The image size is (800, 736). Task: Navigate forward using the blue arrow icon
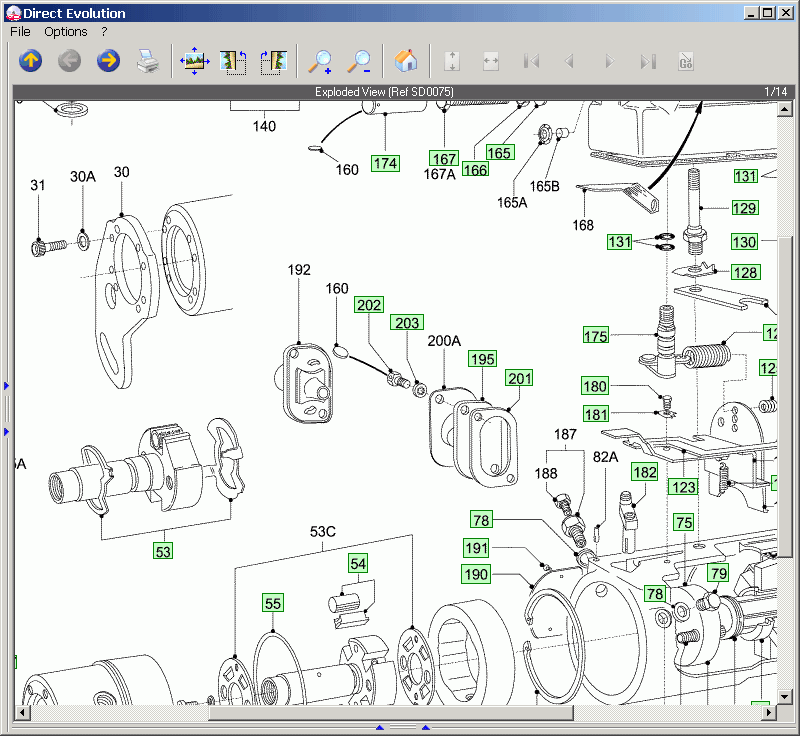click(x=108, y=61)
